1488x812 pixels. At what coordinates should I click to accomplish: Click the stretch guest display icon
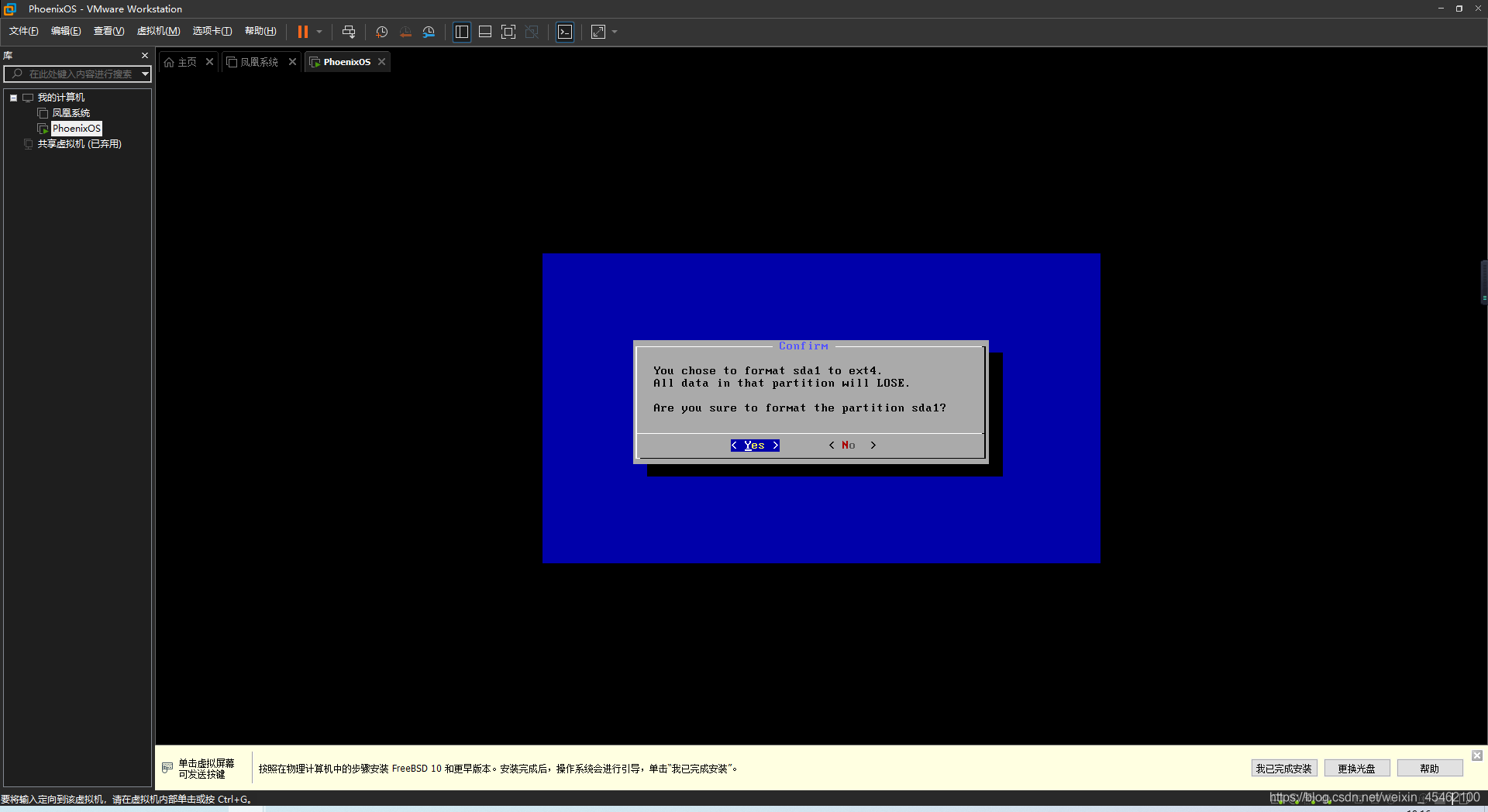(598, 32)
